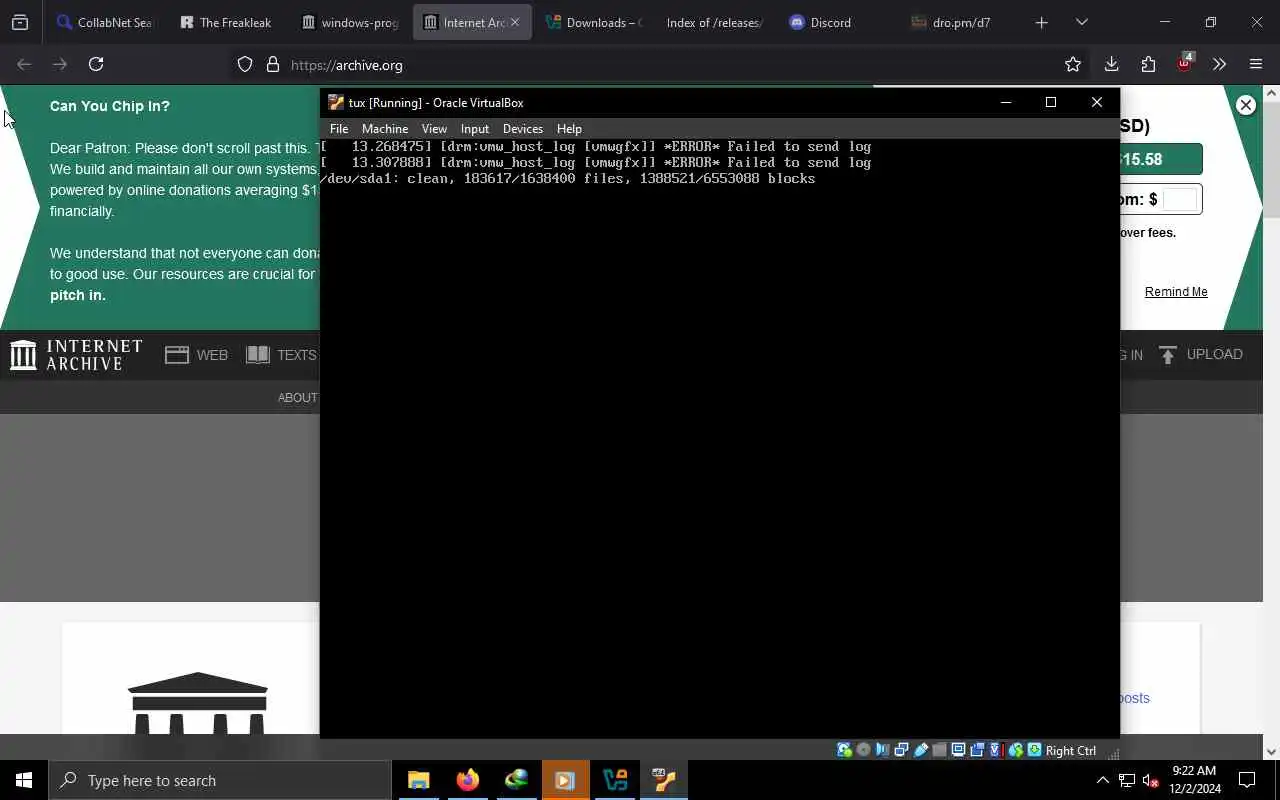Open the WEB section of Internet Archive
Viewport: 1280px width, 800px height.
click(197, 355)
